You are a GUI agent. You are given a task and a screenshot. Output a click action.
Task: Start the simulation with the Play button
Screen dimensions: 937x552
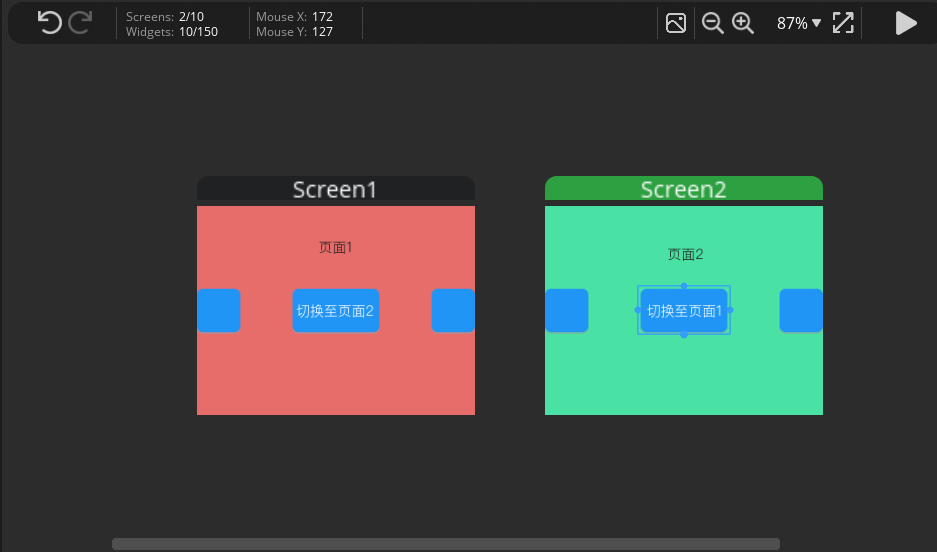tap(906, 23)
